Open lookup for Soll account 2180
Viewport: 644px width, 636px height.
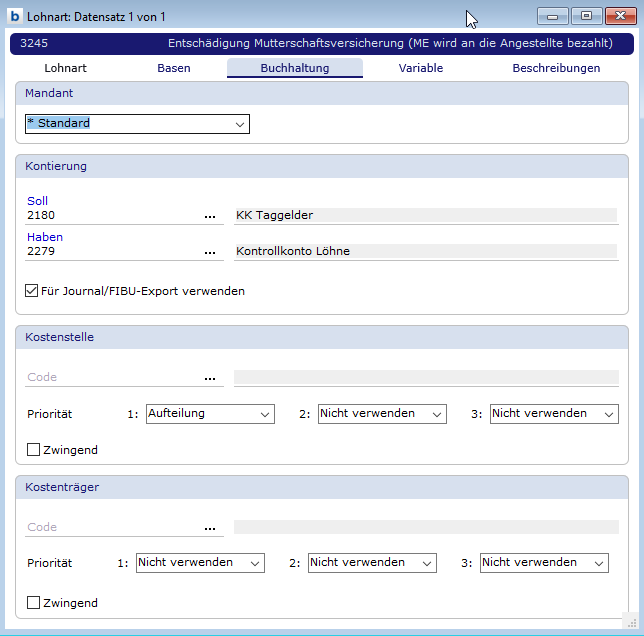[x=210, y=215]
